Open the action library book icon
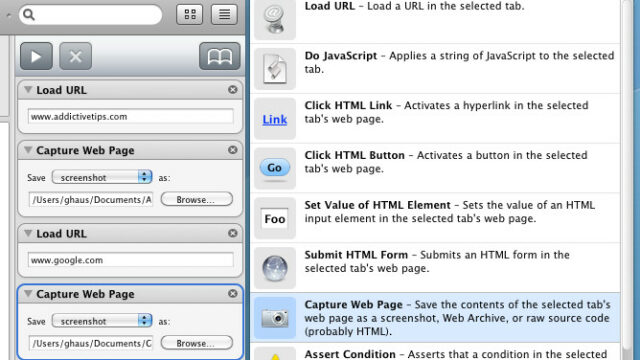Viewport: 640px width, 360px height. click(x=220, y=56)
